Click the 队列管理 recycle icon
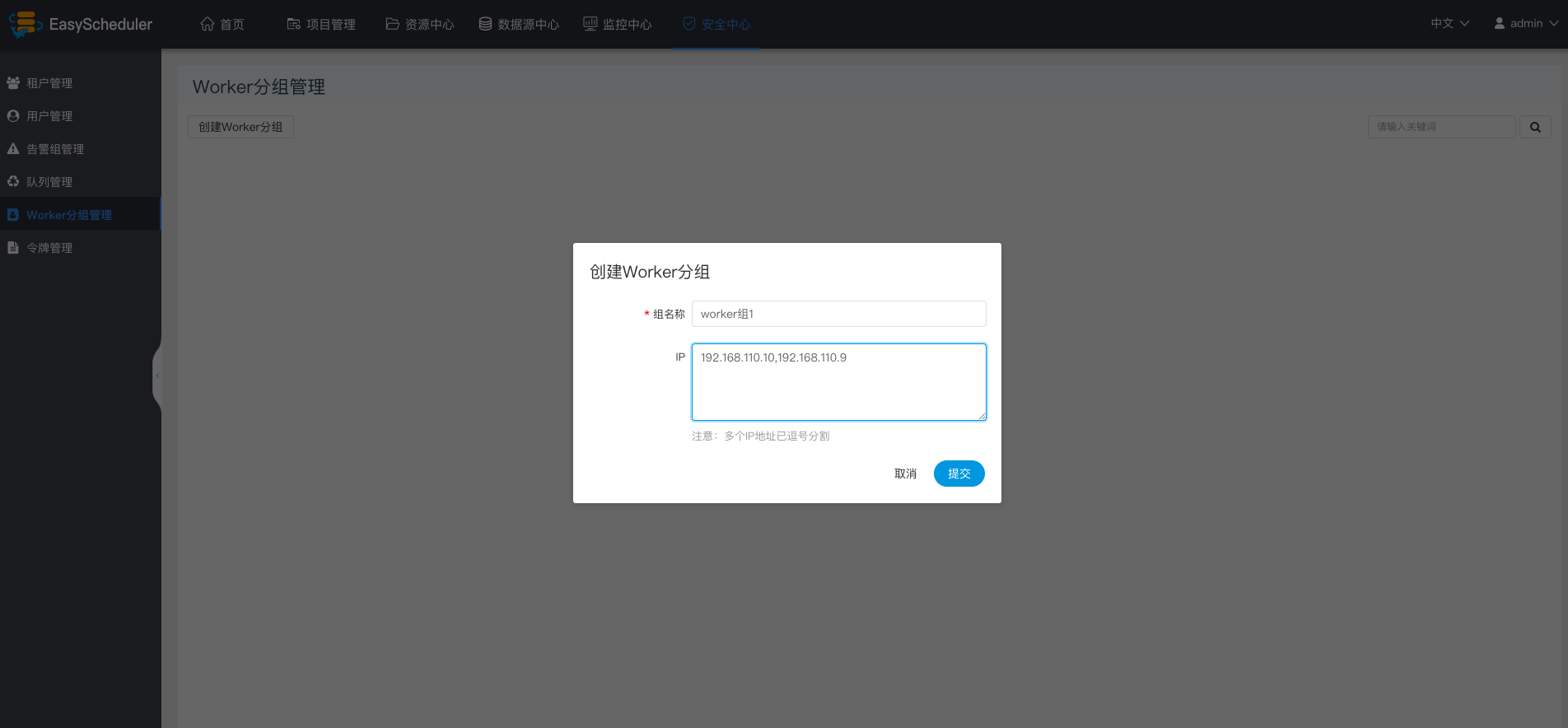This screenshot has height=728, width=1568. click(x=13, y=181)
